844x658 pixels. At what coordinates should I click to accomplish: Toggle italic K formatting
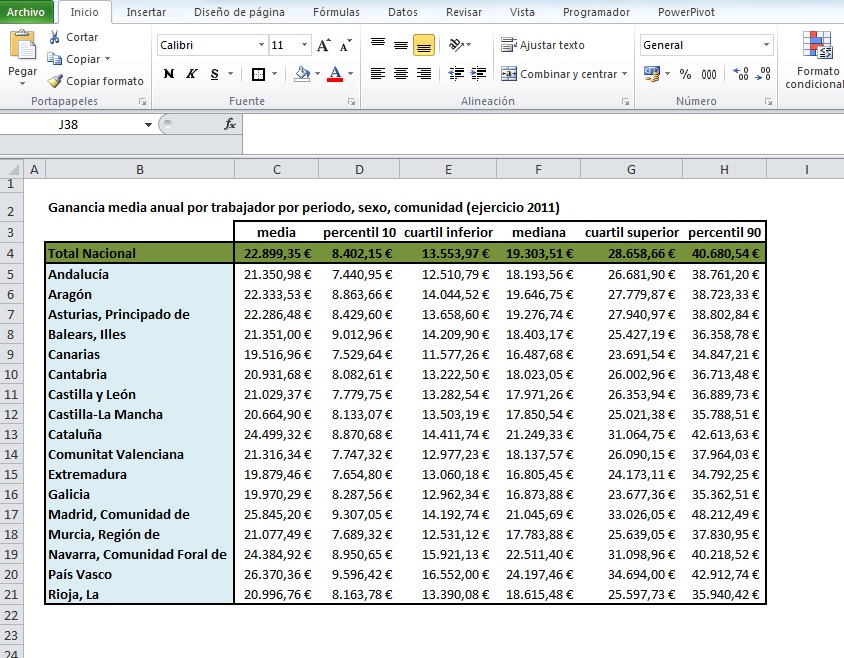click(x=192, y=74)
